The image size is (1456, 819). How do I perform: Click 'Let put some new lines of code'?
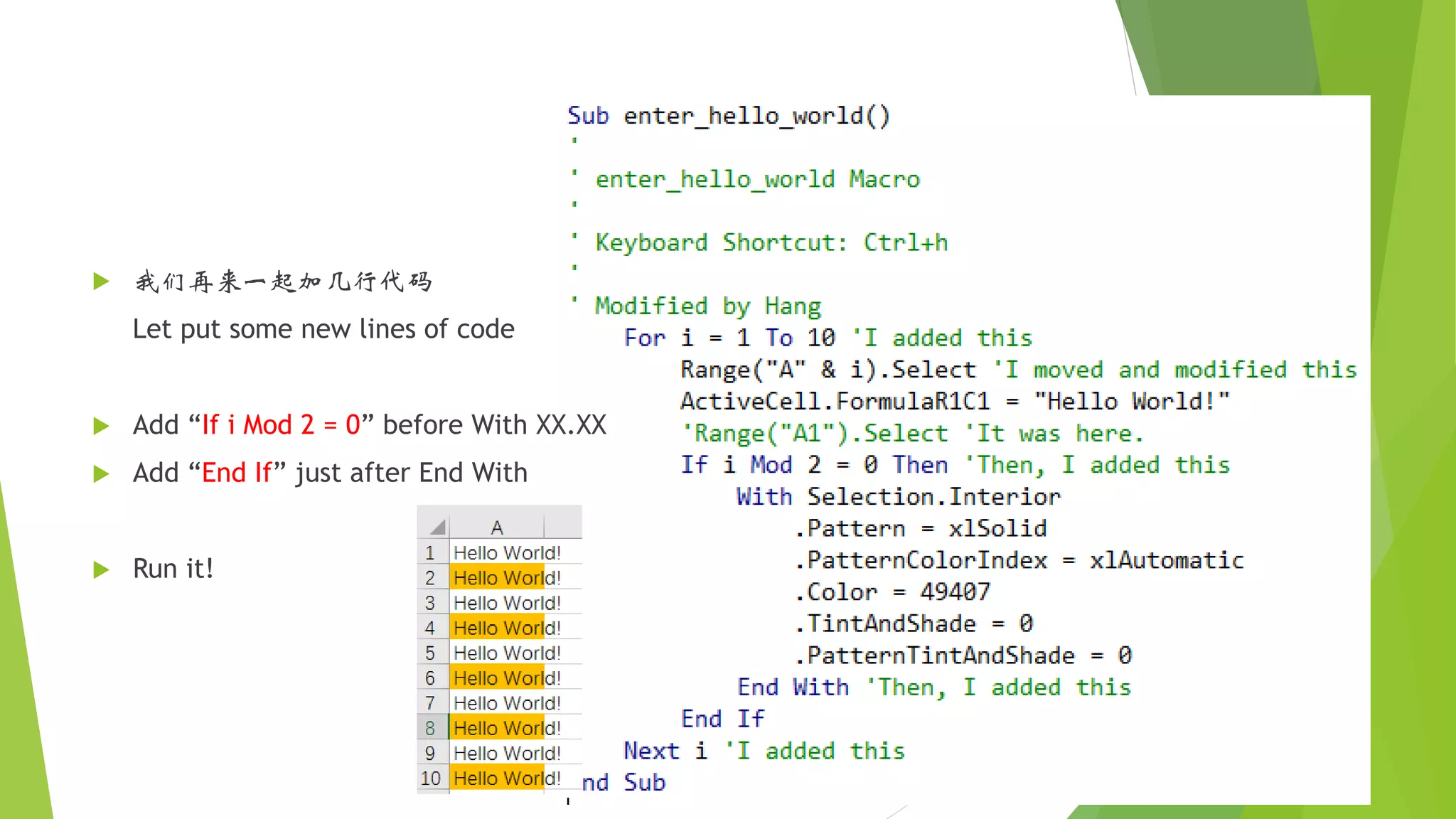pyautogui.click(x=323, y=329)
